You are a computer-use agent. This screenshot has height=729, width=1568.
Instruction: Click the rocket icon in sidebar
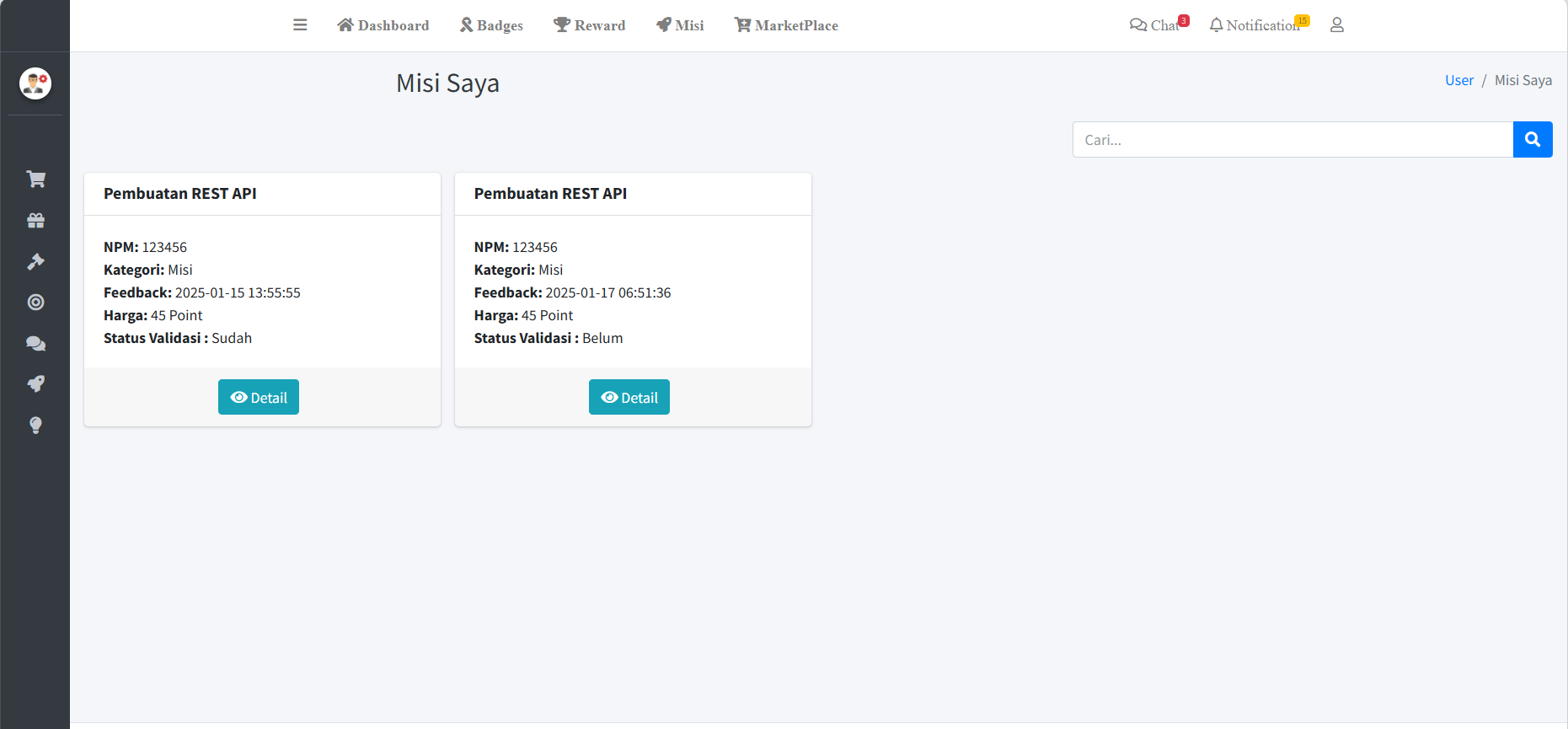click(x=35, y=384)
